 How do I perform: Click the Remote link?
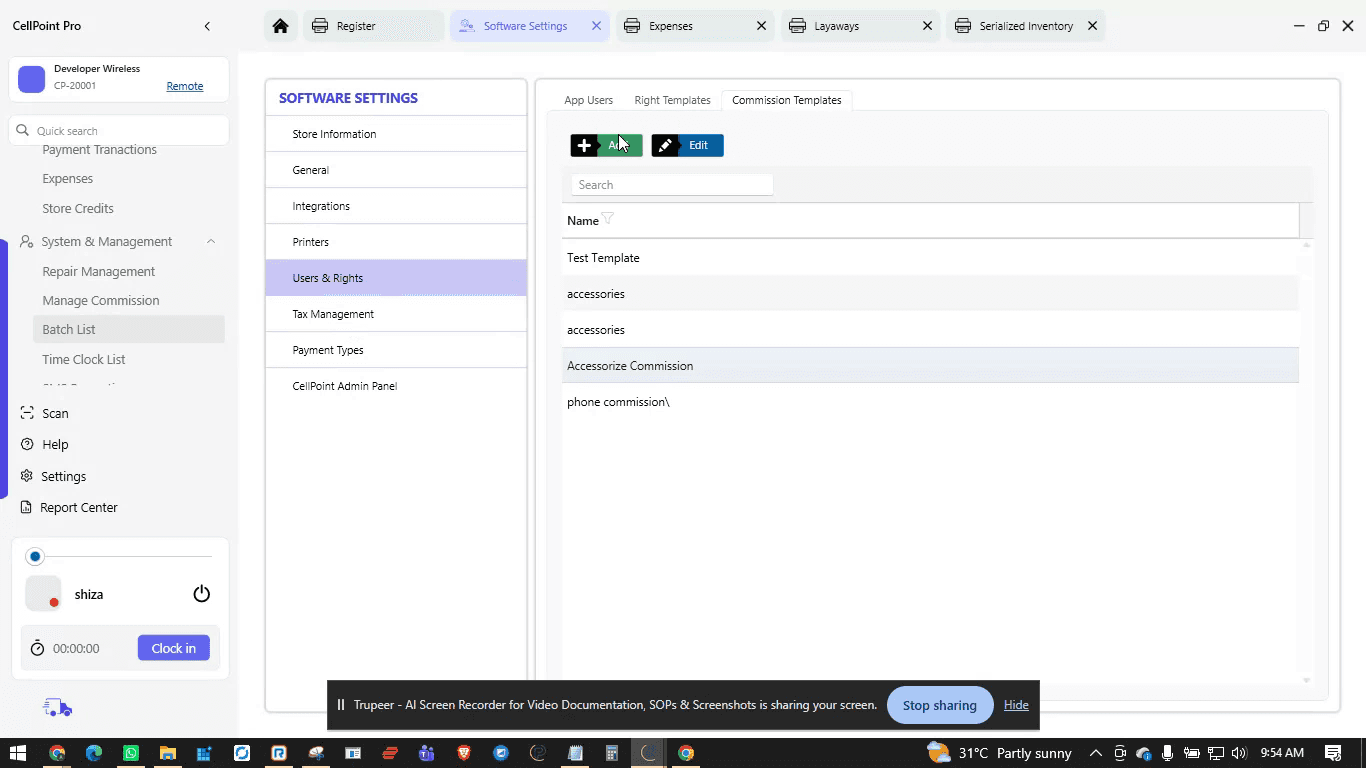coord(185,86)
